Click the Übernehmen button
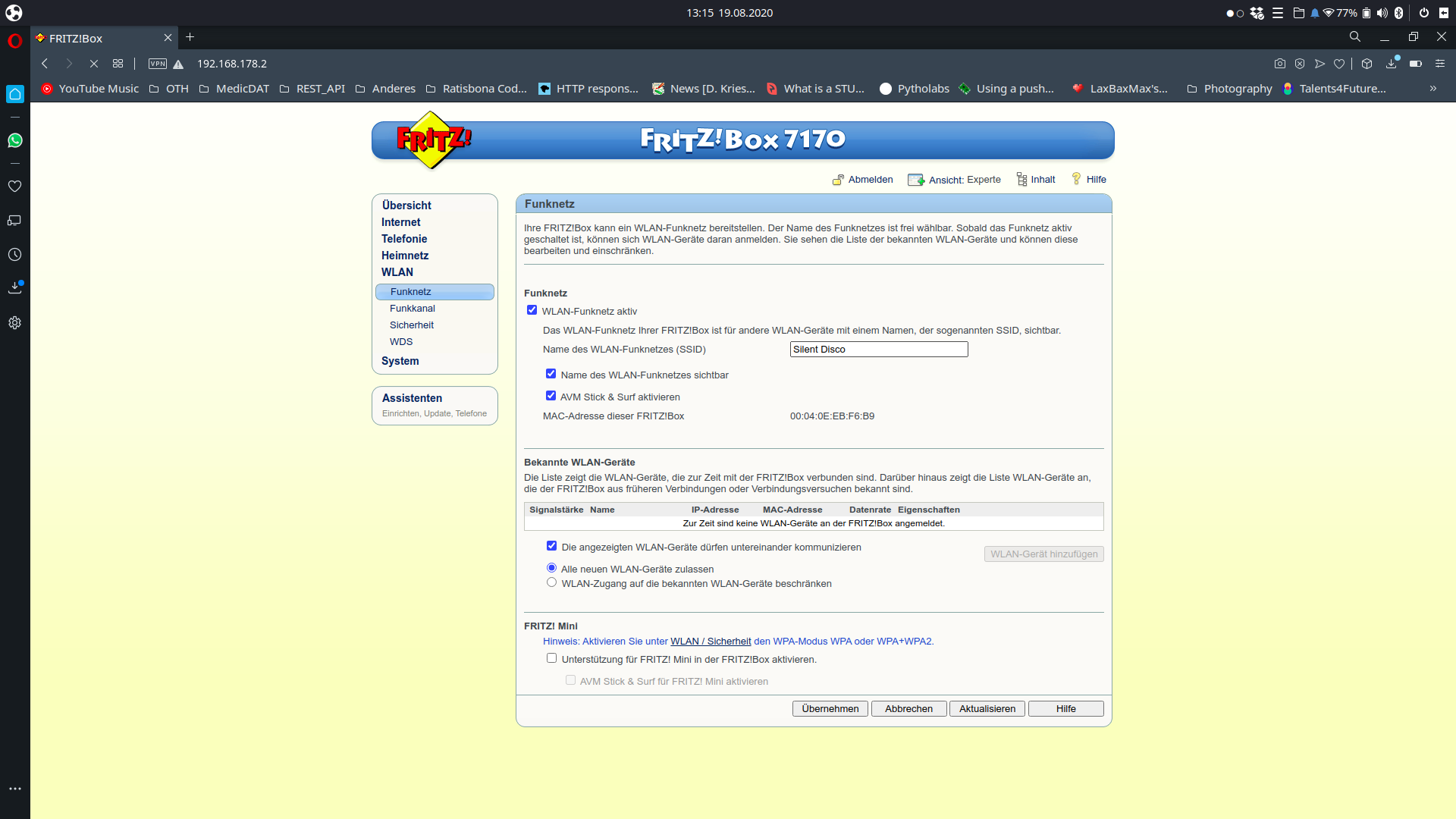Image resolution: width=1456 pixels, height=819 pixels. pyautogui.click(x=830, y=709)
